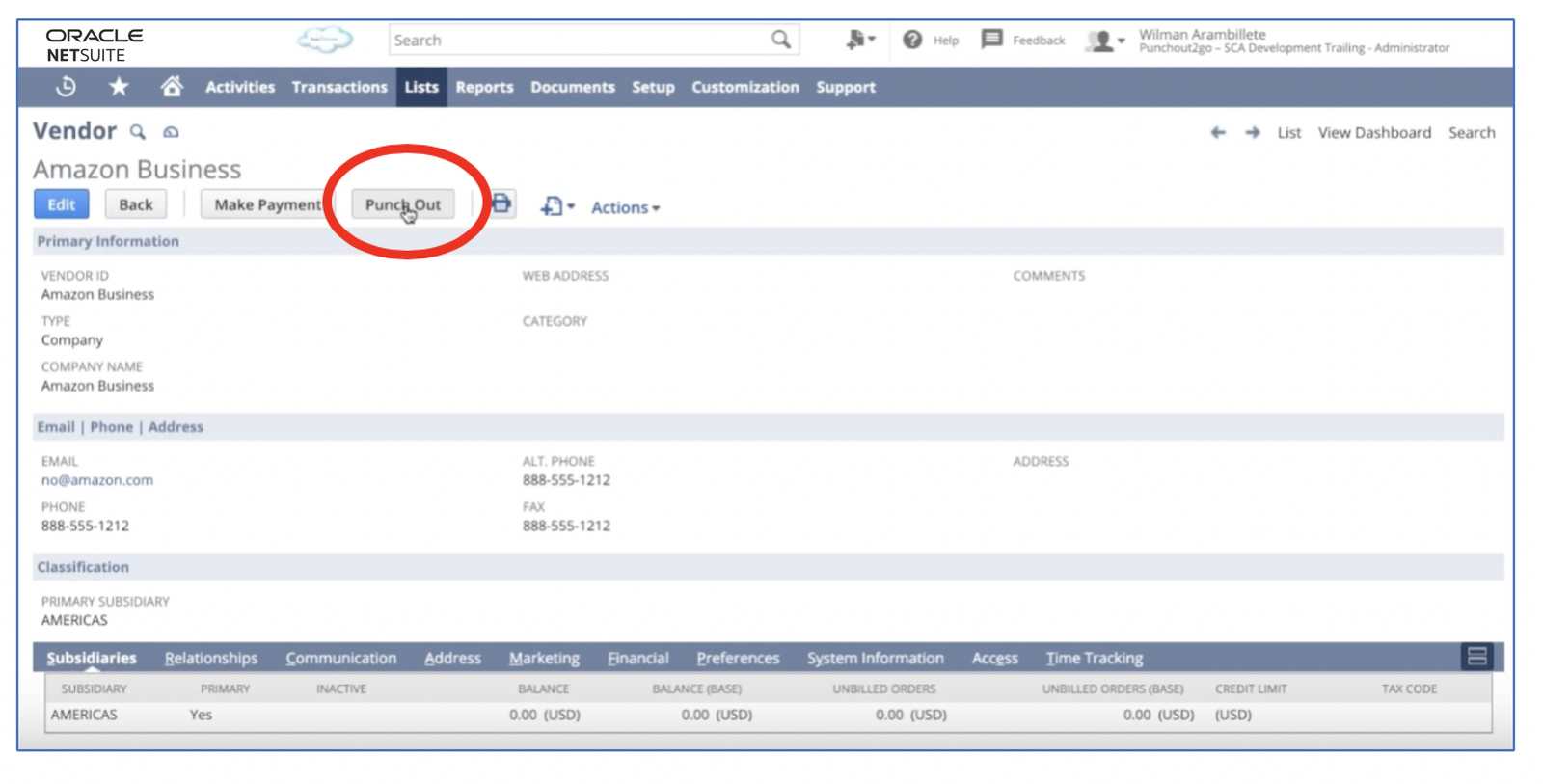Switch to the System Information subtab
The image size is (1543, 784).
point(876,658)
